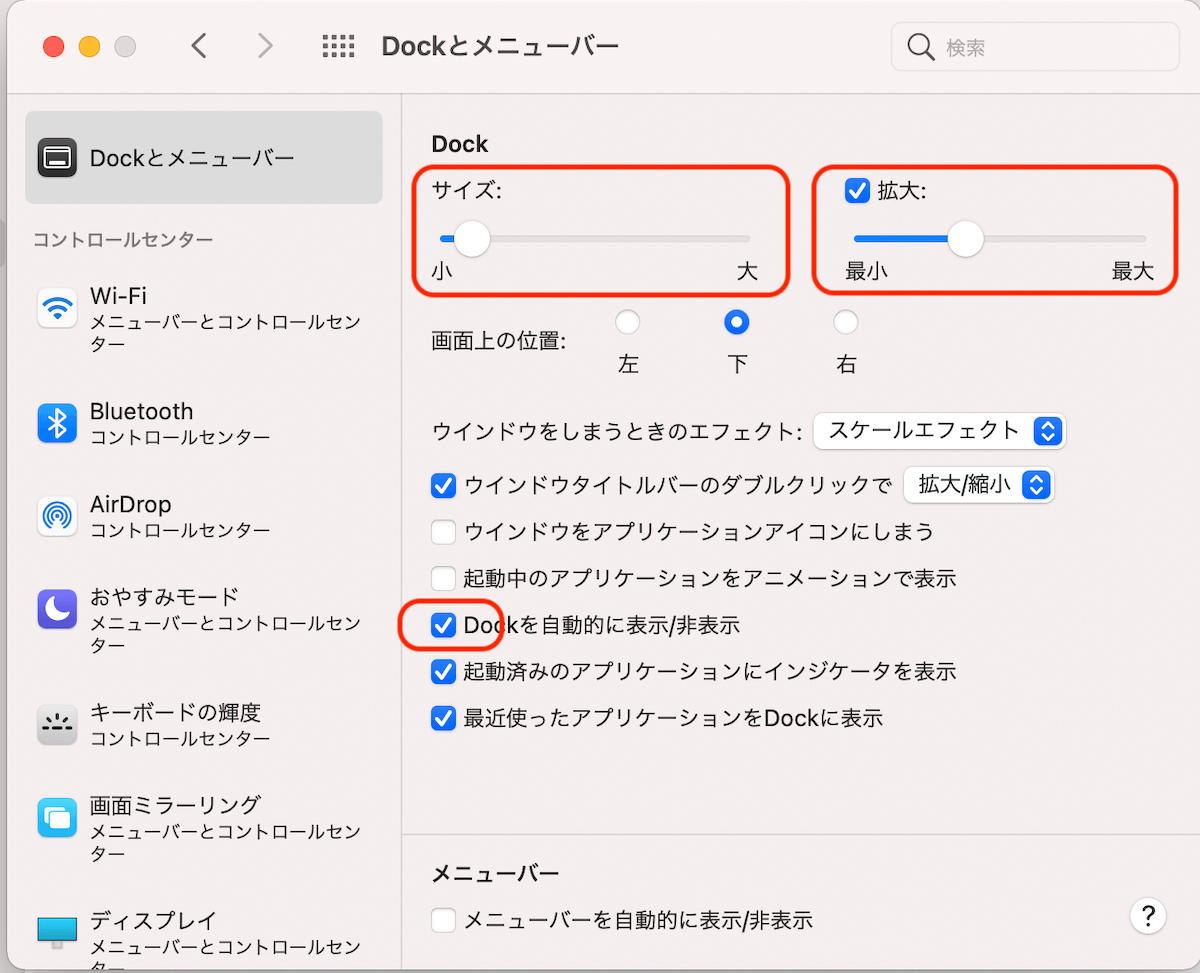Screen dimensions: 1200x973
Task: Go back with the left chevron
Action: click(200, 46)
